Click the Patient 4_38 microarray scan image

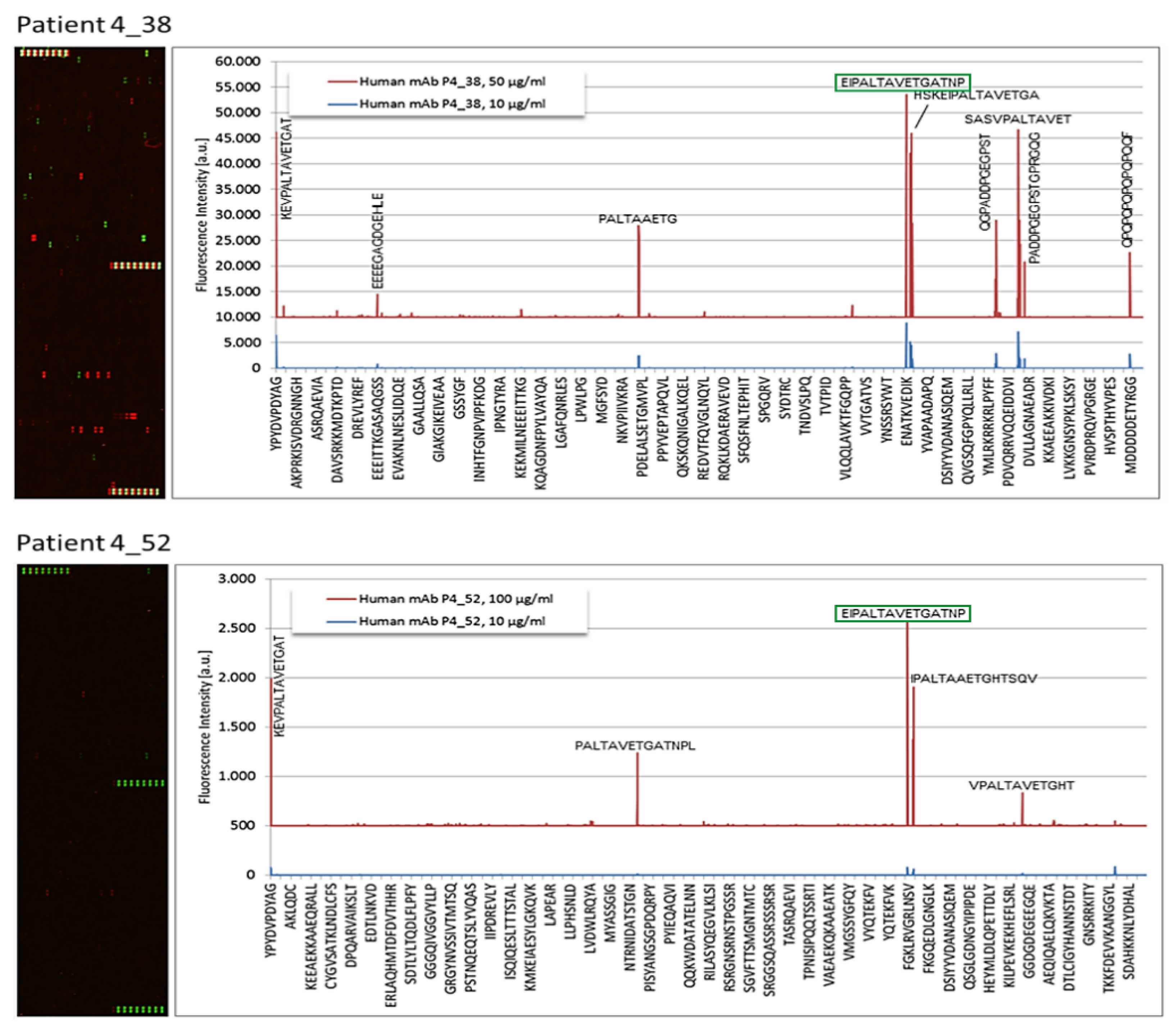pyautogui.click(x=90, y=272)
